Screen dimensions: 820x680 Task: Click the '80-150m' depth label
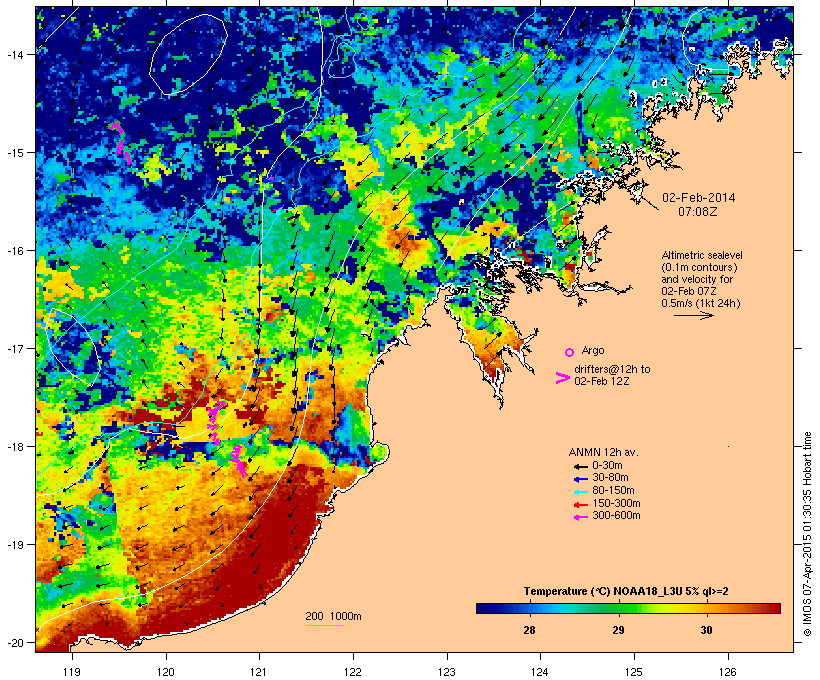click(613, 491)
